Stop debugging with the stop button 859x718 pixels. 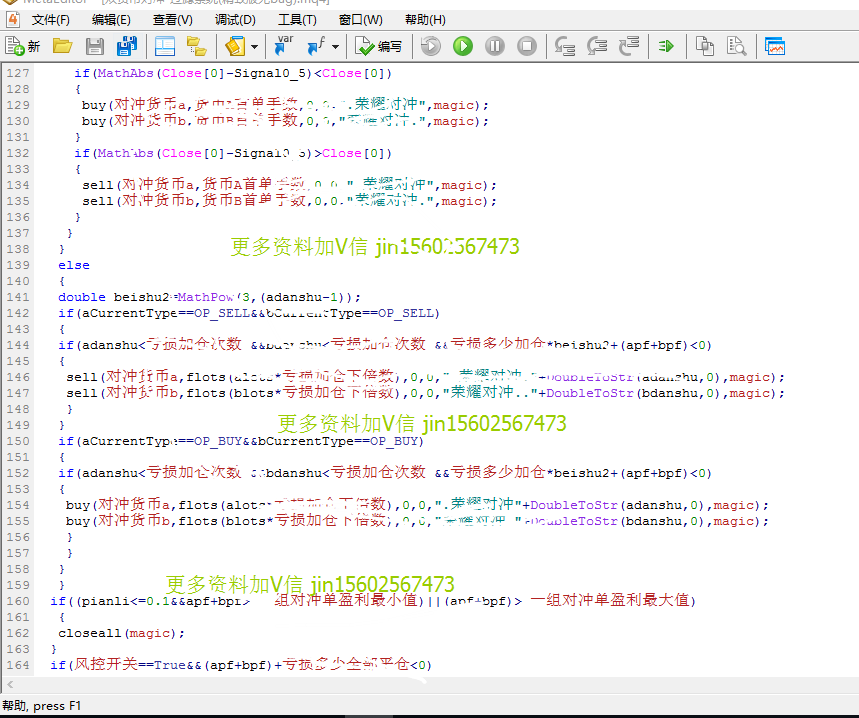pos(527,47)
